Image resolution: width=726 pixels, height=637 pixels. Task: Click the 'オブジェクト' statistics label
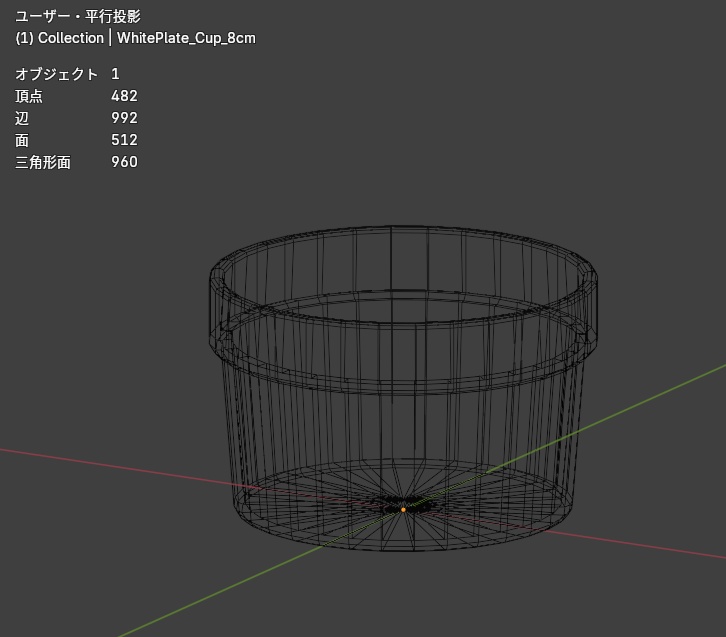pyautogui.click(x=56, y=74)
